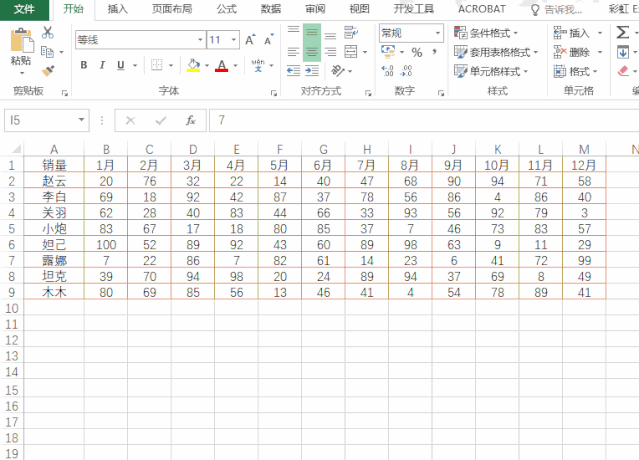Screen dimensions: 639x460
Task: Open the 文件 menu
Action: click(x=24, y=9)
